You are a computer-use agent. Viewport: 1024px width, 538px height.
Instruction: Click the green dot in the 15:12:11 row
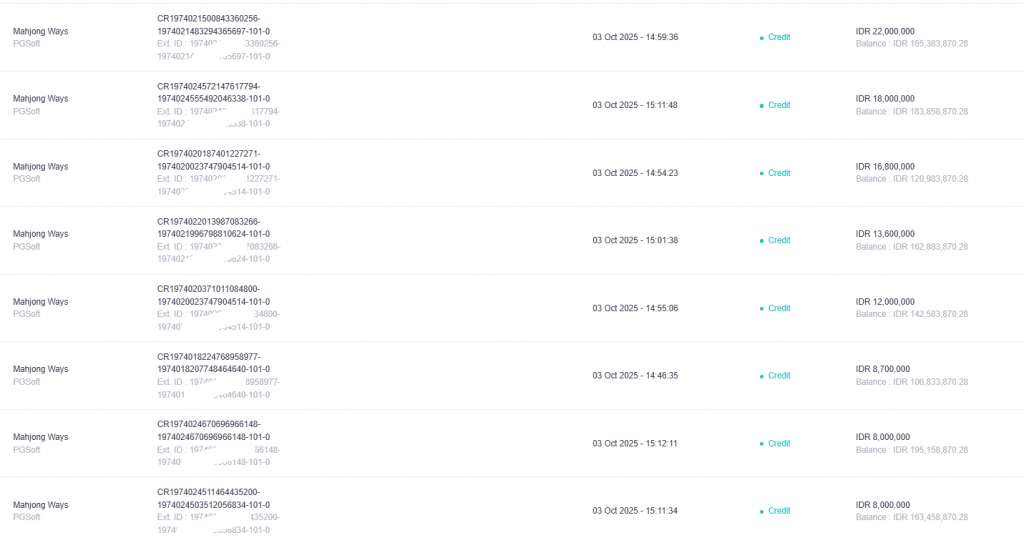761,444
